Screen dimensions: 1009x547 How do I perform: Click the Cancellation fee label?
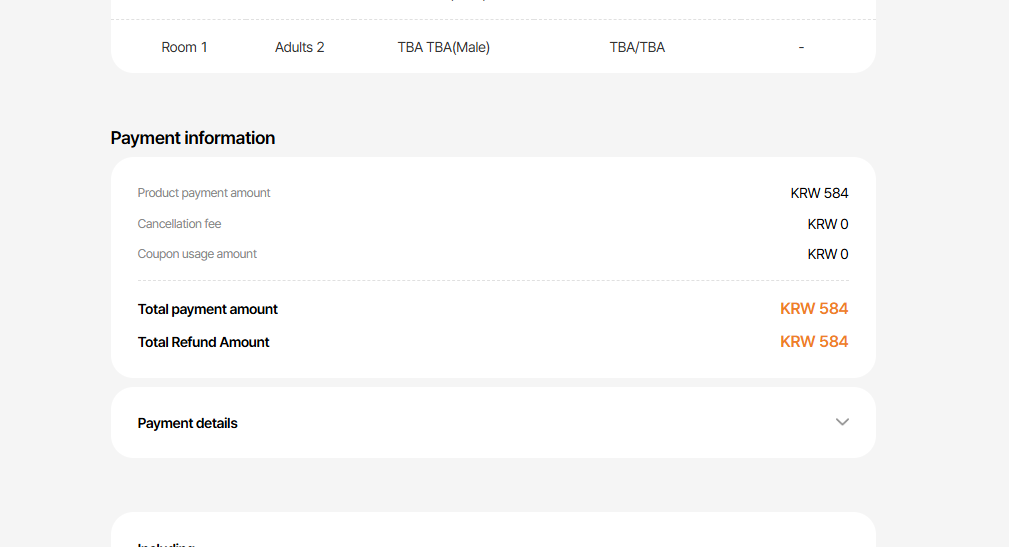tap(180, 224)
